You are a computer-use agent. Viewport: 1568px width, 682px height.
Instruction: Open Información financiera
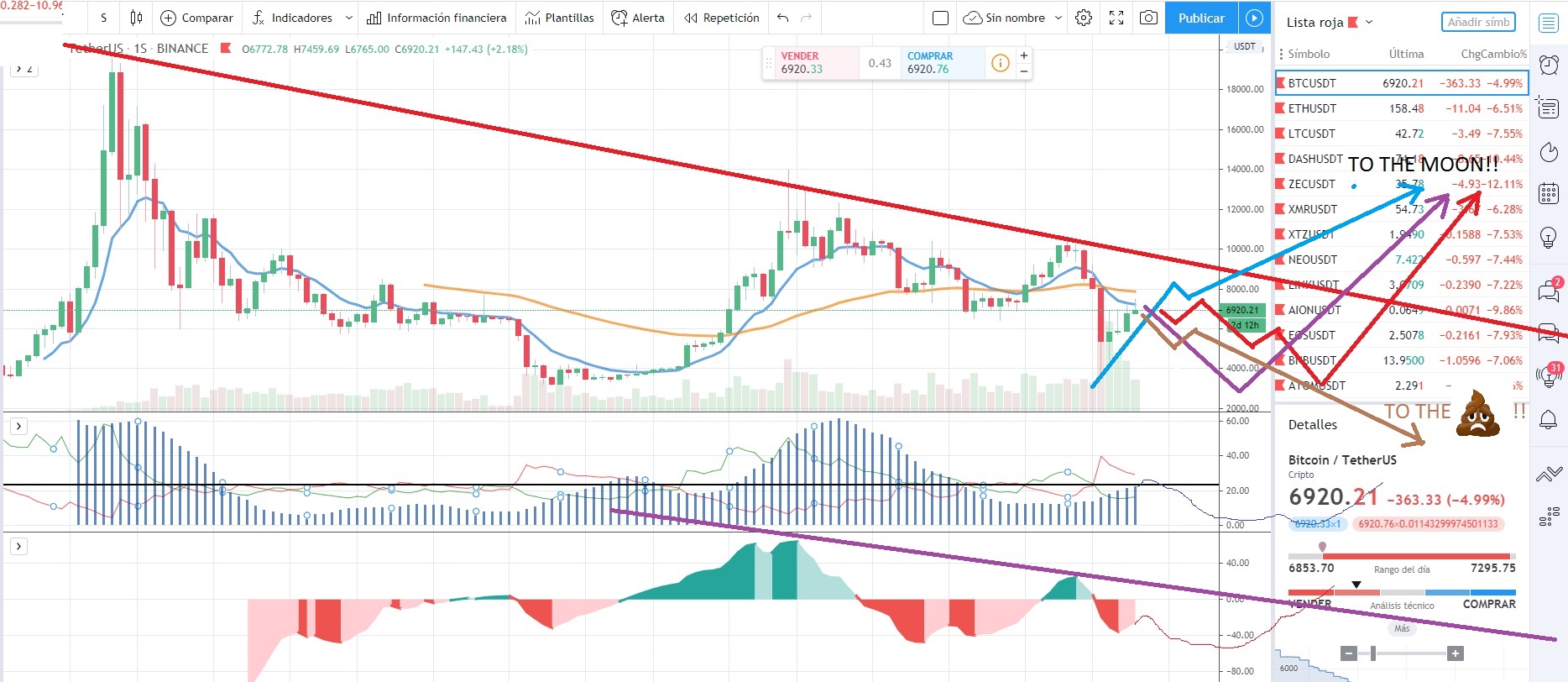click(x=436, y=18)
